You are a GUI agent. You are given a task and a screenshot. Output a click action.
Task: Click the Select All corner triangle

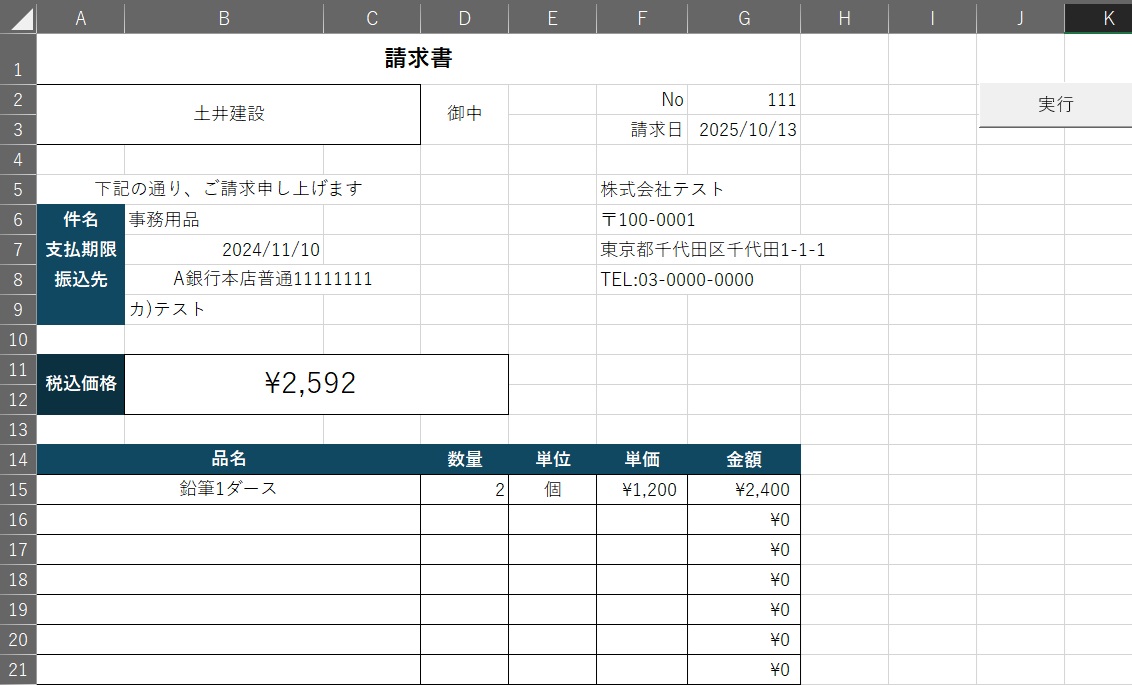19,18
